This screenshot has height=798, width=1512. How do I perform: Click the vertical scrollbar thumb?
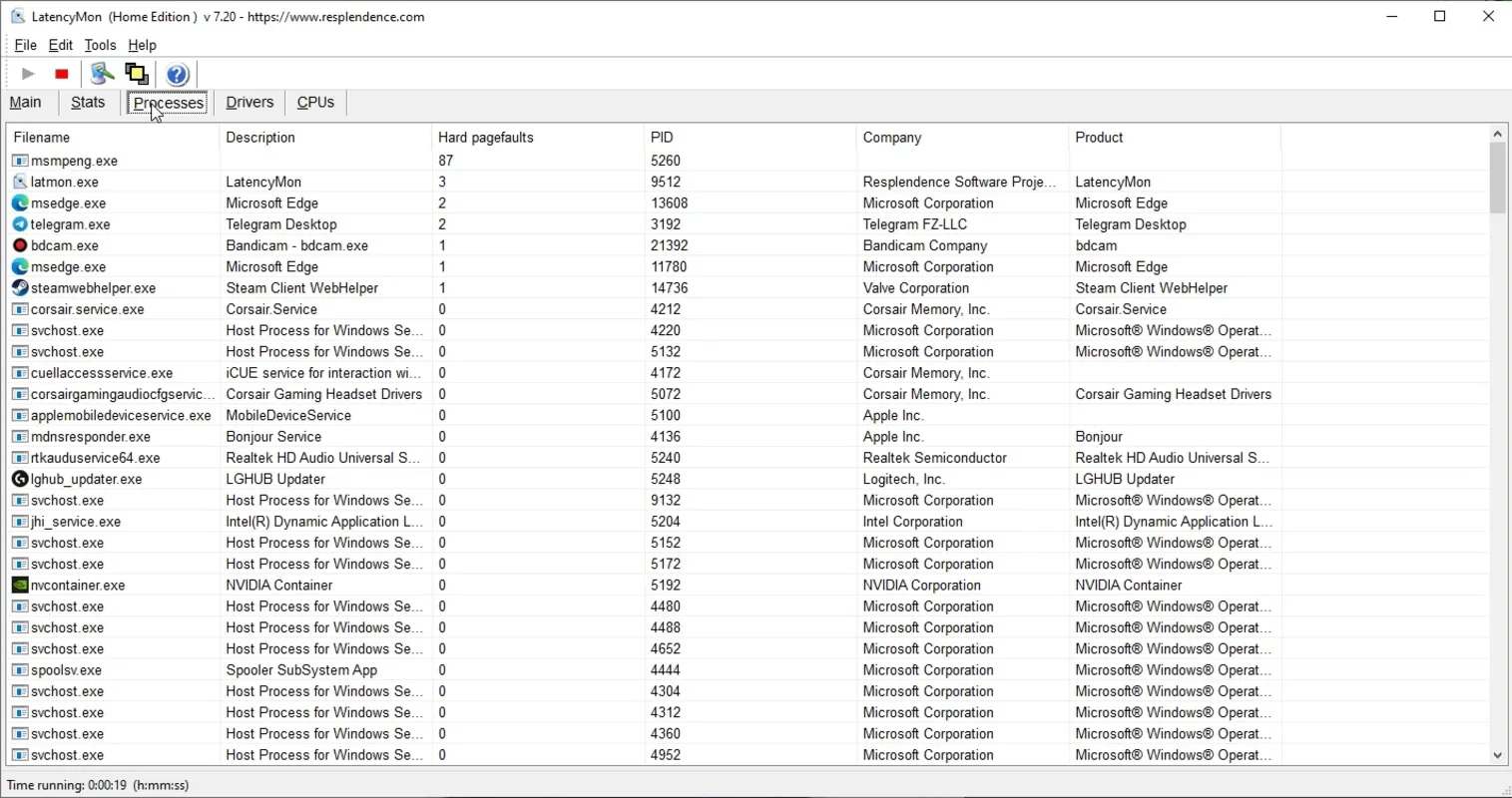[1497, 178]
